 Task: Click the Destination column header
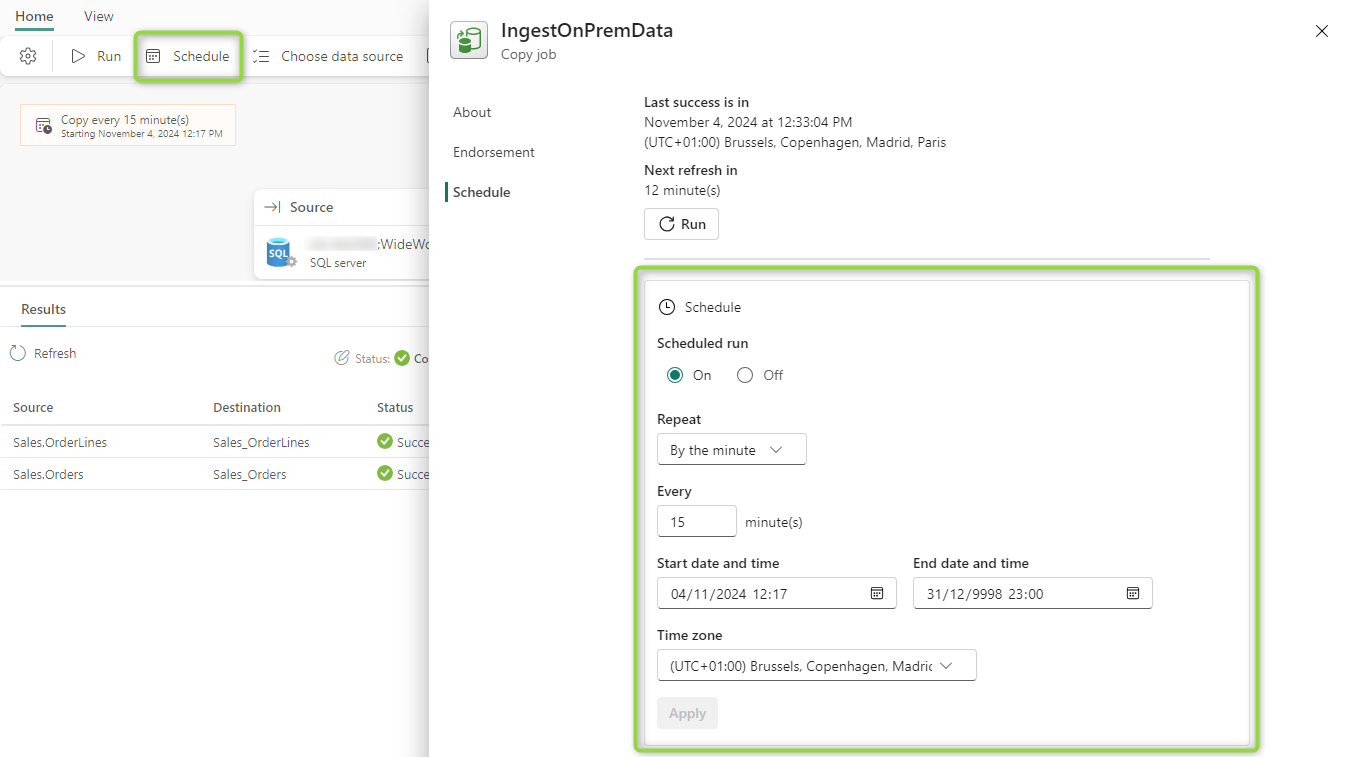tap(247, 407)
